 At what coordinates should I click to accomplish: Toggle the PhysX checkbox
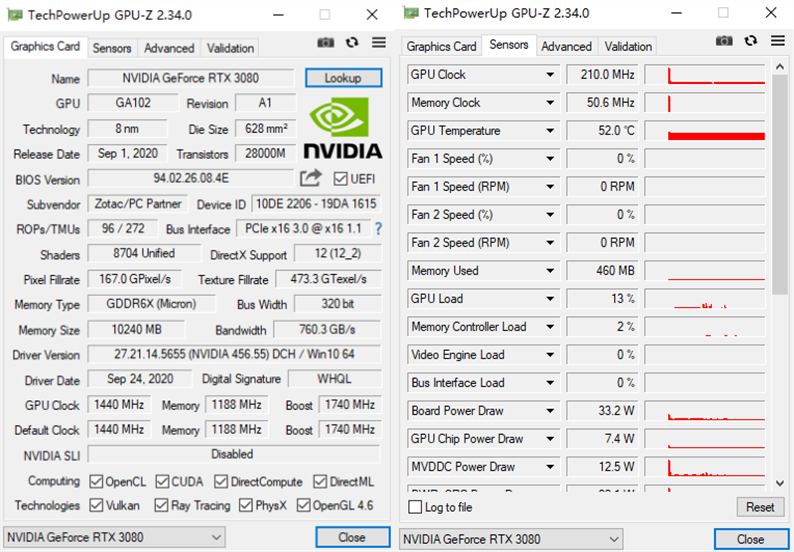click(x=246, y=505)
